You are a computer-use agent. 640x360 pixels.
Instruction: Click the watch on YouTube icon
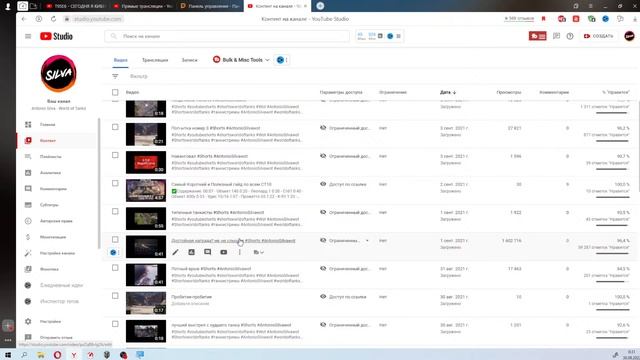pyautogui.click(x=224, y=252)
